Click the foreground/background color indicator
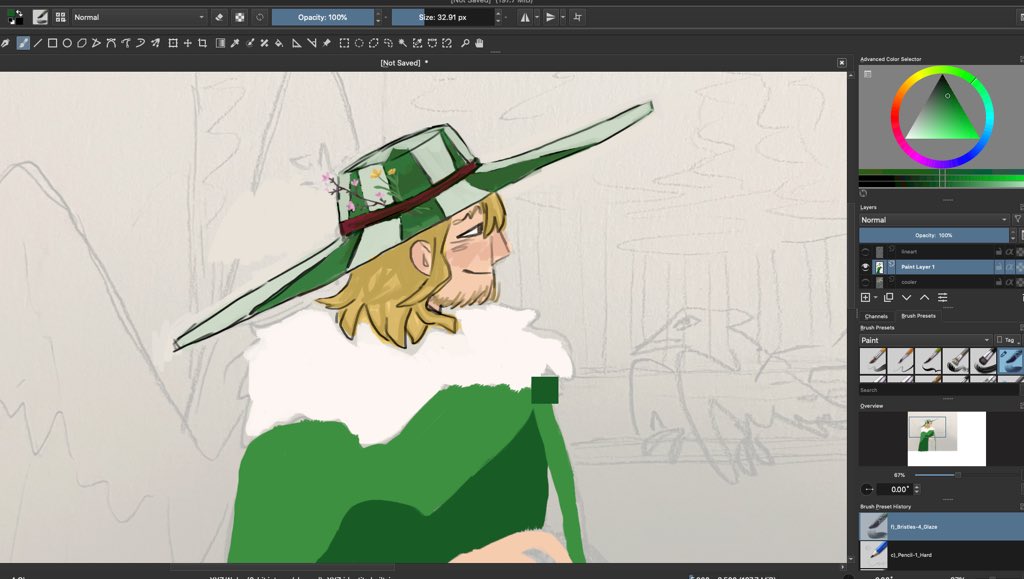 pyautogui.click(x=14, y=17)
